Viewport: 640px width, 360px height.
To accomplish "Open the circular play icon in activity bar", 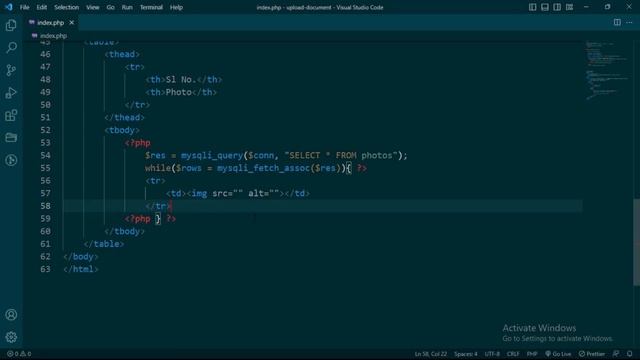I will point(11,160).
